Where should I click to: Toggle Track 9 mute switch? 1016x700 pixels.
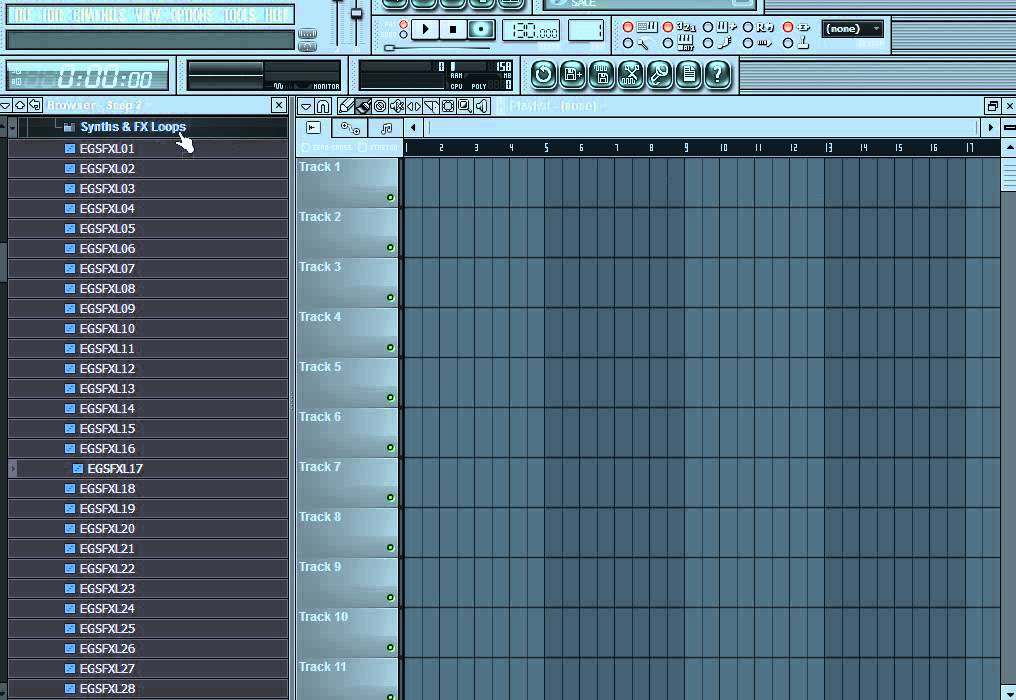(x=390, y=598)
